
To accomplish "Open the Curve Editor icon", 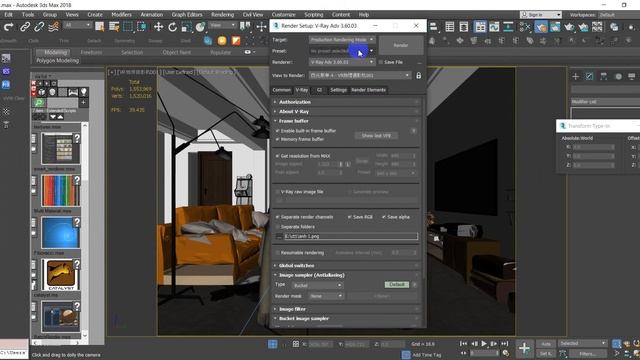I will click(x=494, y=27).
